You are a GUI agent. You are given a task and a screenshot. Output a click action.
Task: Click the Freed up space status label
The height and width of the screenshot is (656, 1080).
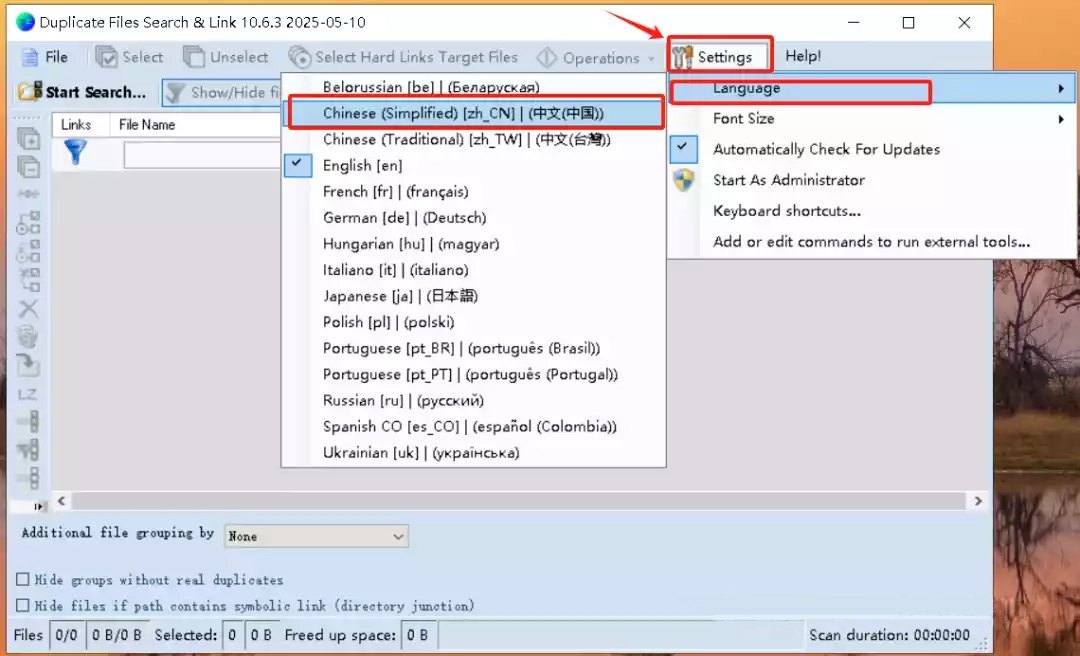(340, 635)
